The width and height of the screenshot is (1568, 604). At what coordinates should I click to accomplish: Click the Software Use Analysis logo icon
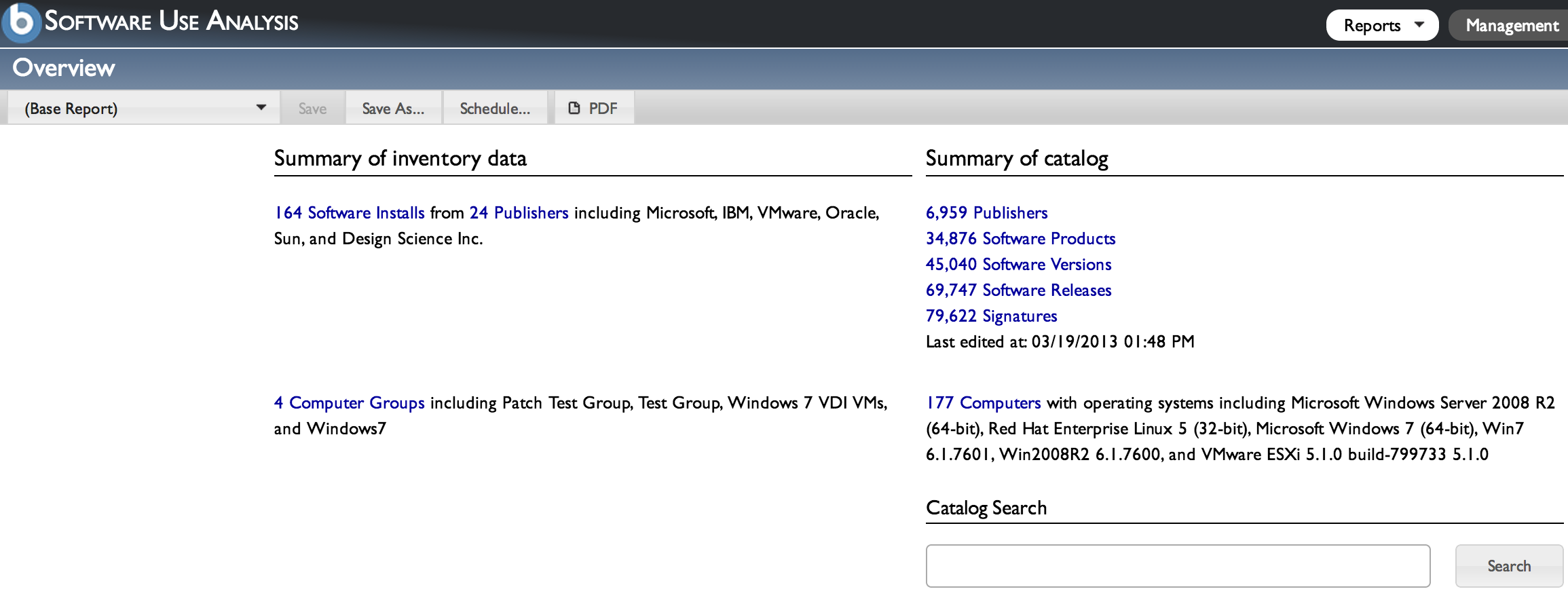tap(22, 22)
